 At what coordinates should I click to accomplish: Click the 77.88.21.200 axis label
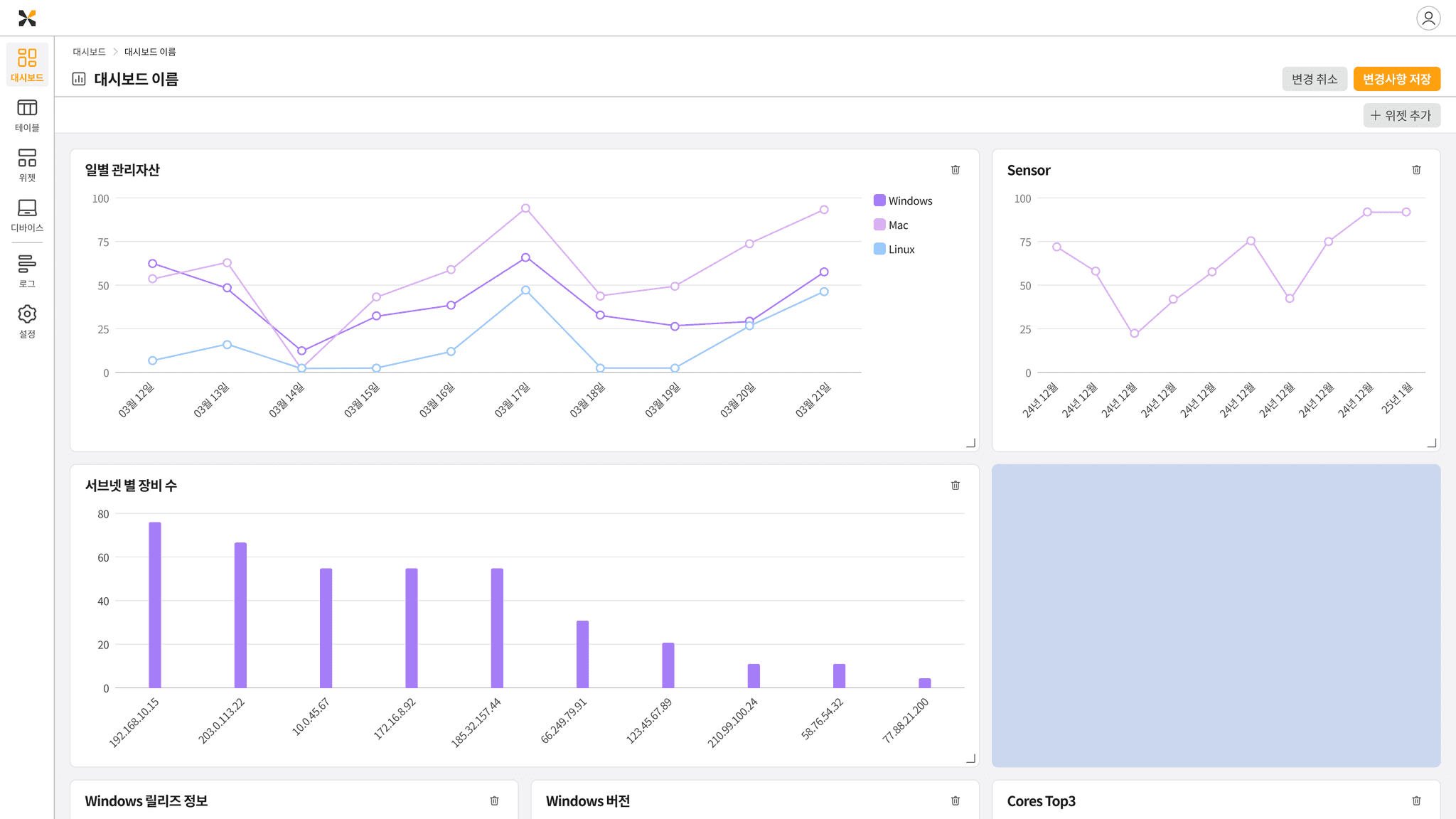pyautogui.click(x=906, y=721)
